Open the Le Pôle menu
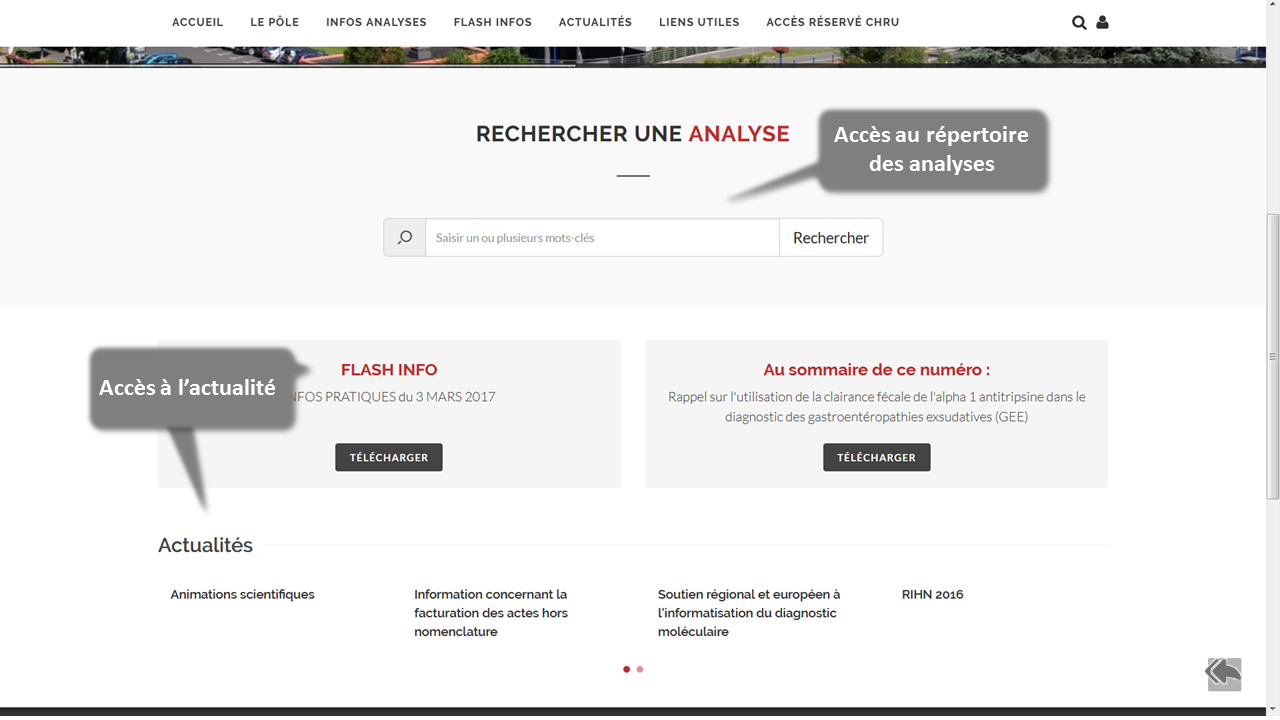This screenshot has height=720, width=1280. 274,22
